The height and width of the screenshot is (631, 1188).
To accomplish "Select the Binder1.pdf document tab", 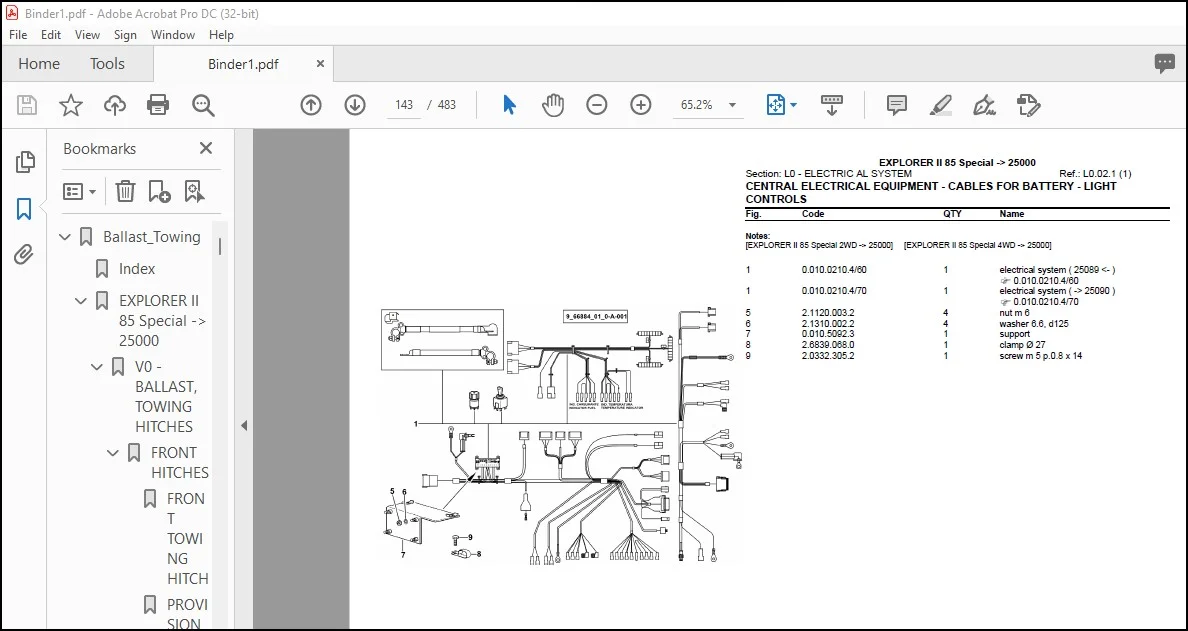I will coord(243,64).
